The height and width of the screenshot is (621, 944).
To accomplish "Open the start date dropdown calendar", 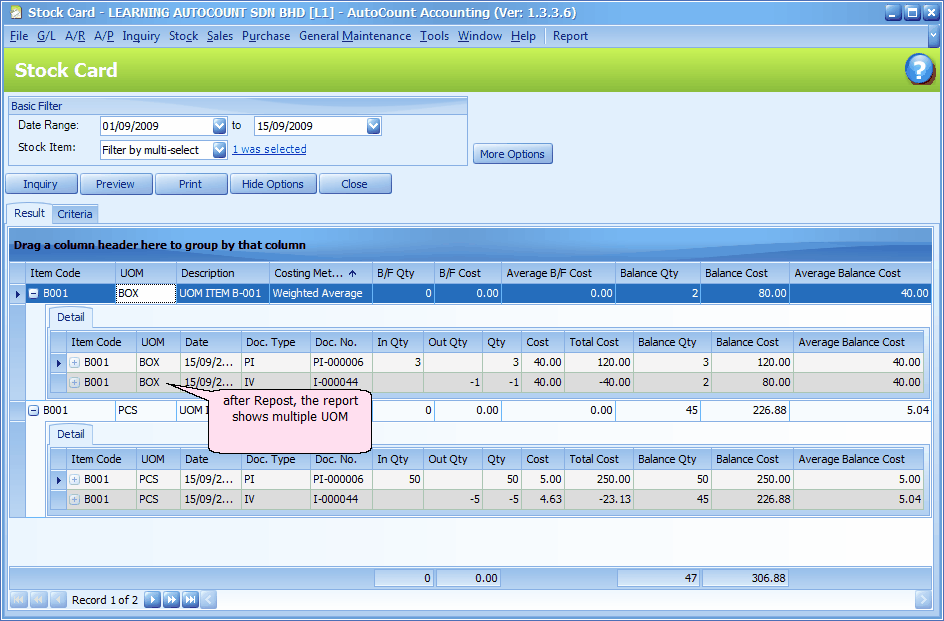I will point(219,126).
